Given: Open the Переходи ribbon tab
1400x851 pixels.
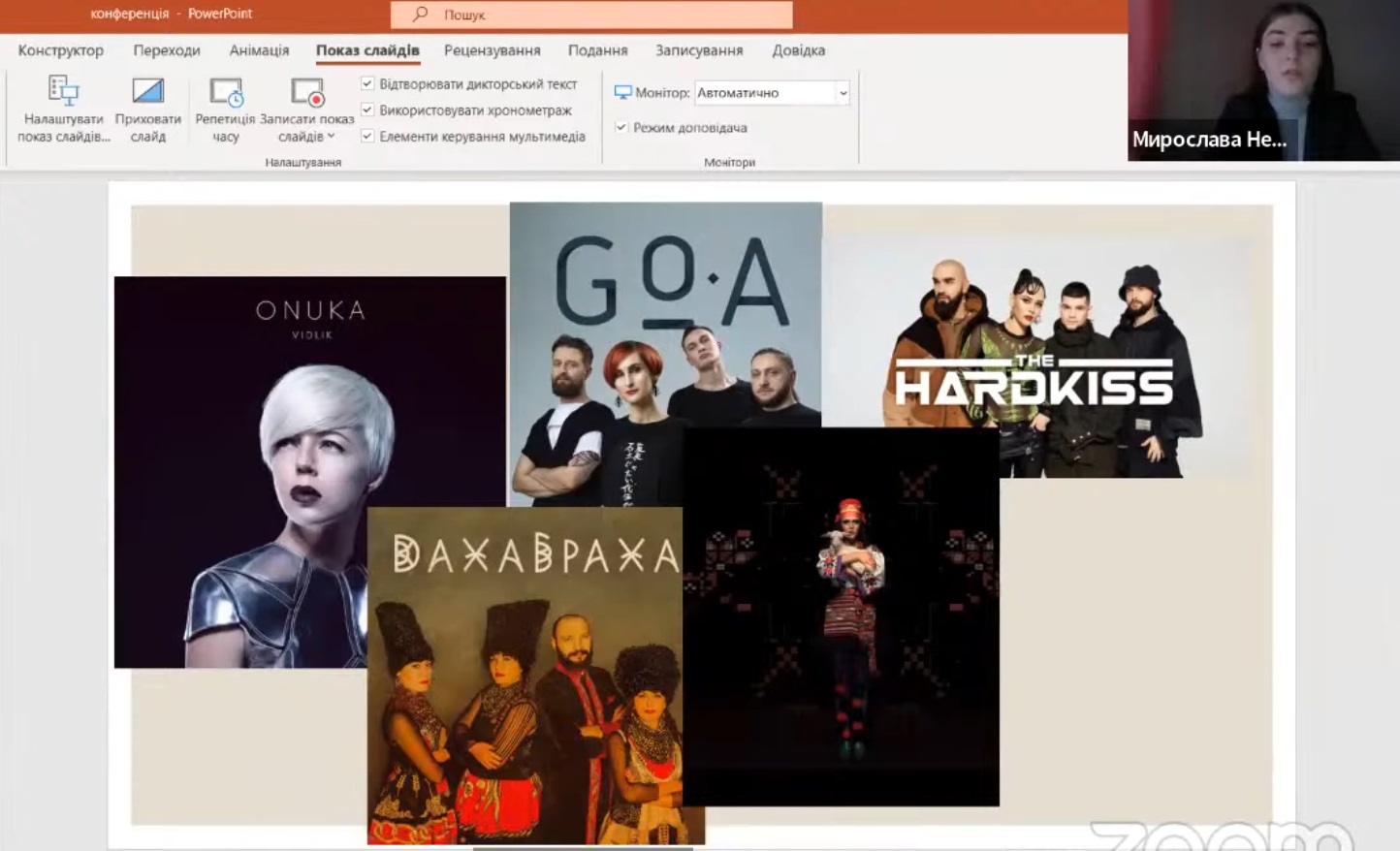Looking at the screenshot, I should (x=167, y=50).
